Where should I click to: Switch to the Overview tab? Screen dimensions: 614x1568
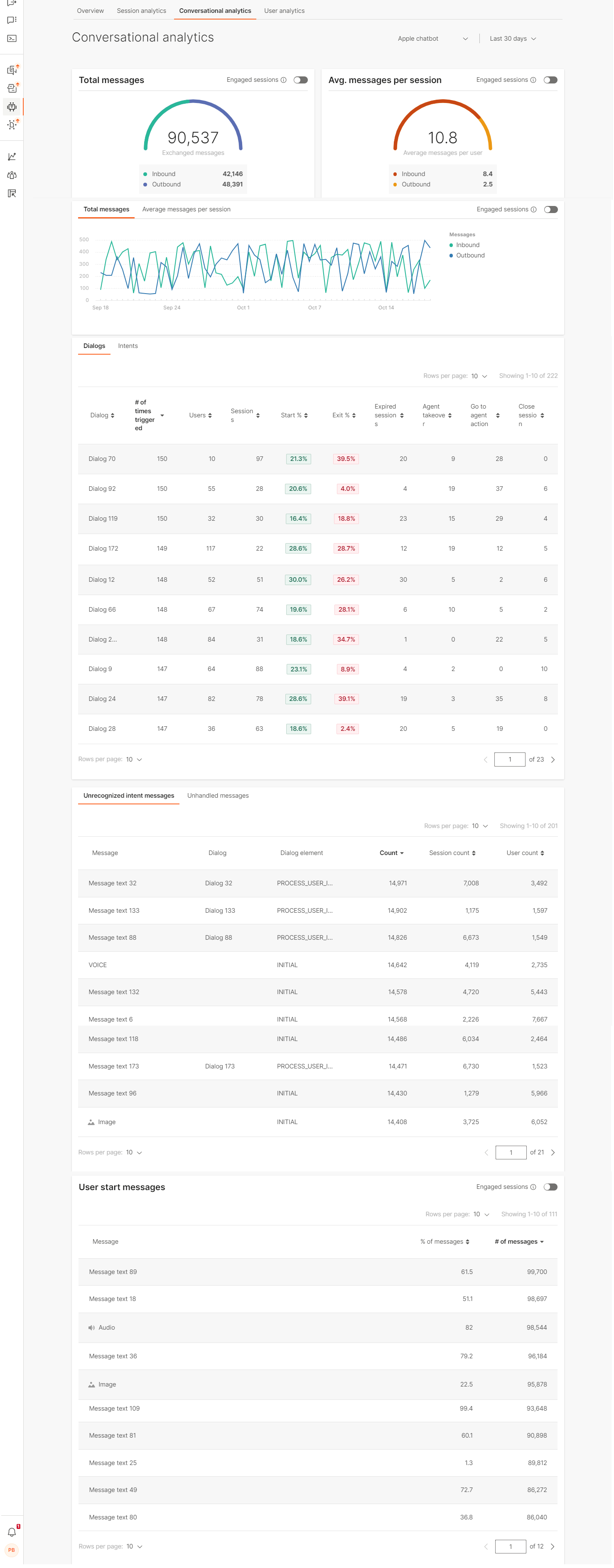[x=90, y=11]
